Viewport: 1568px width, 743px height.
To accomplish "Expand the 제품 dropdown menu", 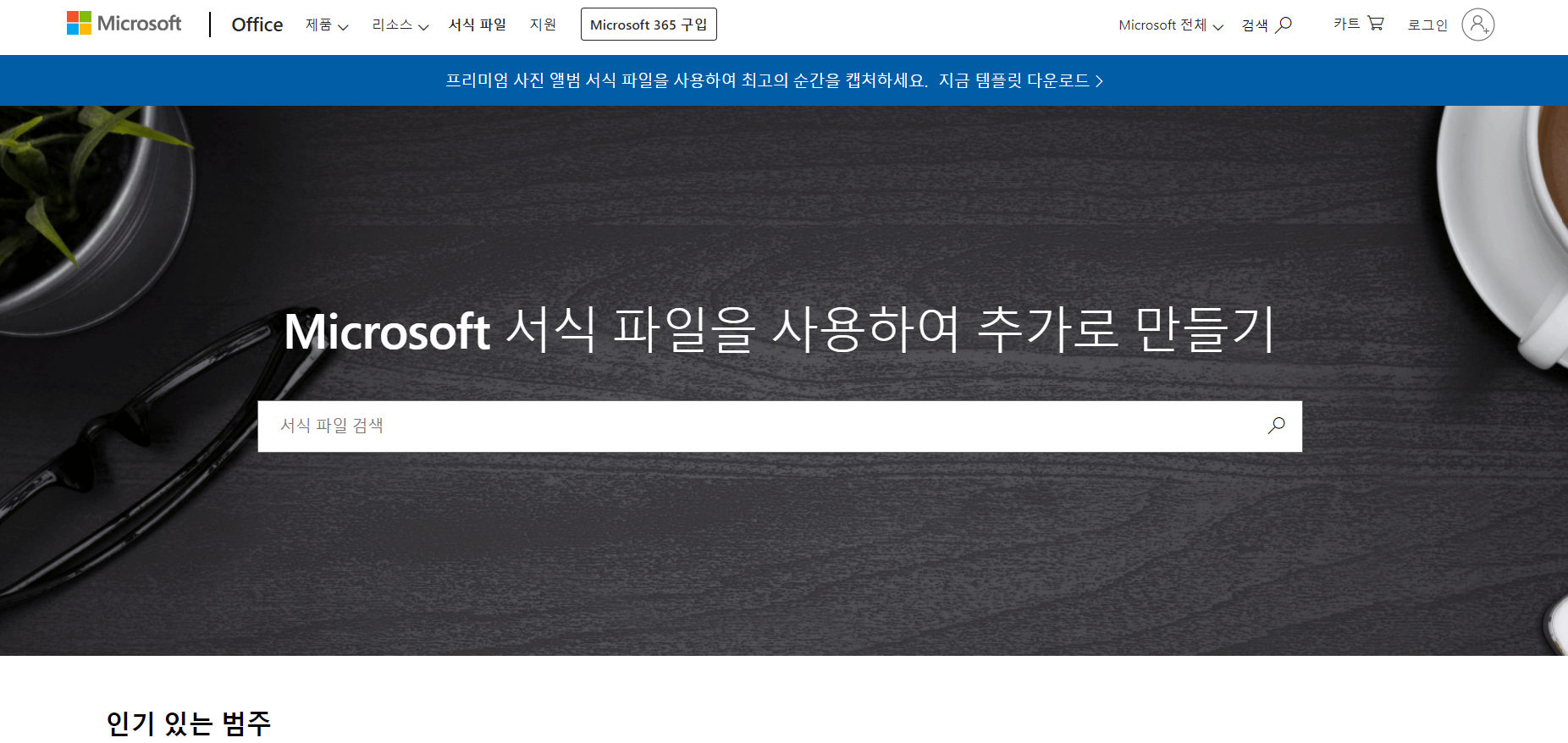I will click(327, 25).
